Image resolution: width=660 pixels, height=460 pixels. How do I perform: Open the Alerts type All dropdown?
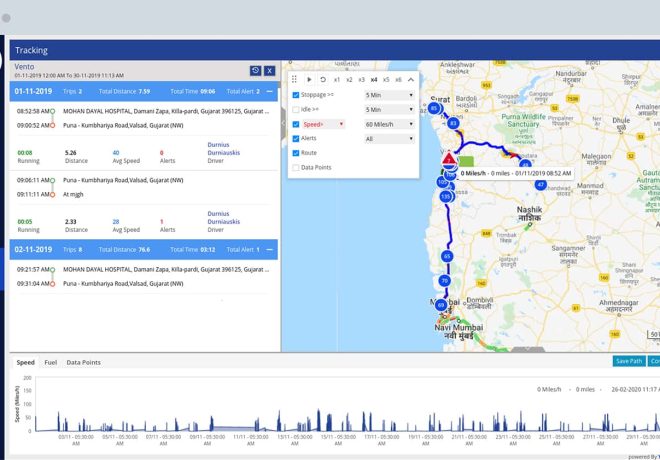[x=390, y=139]
